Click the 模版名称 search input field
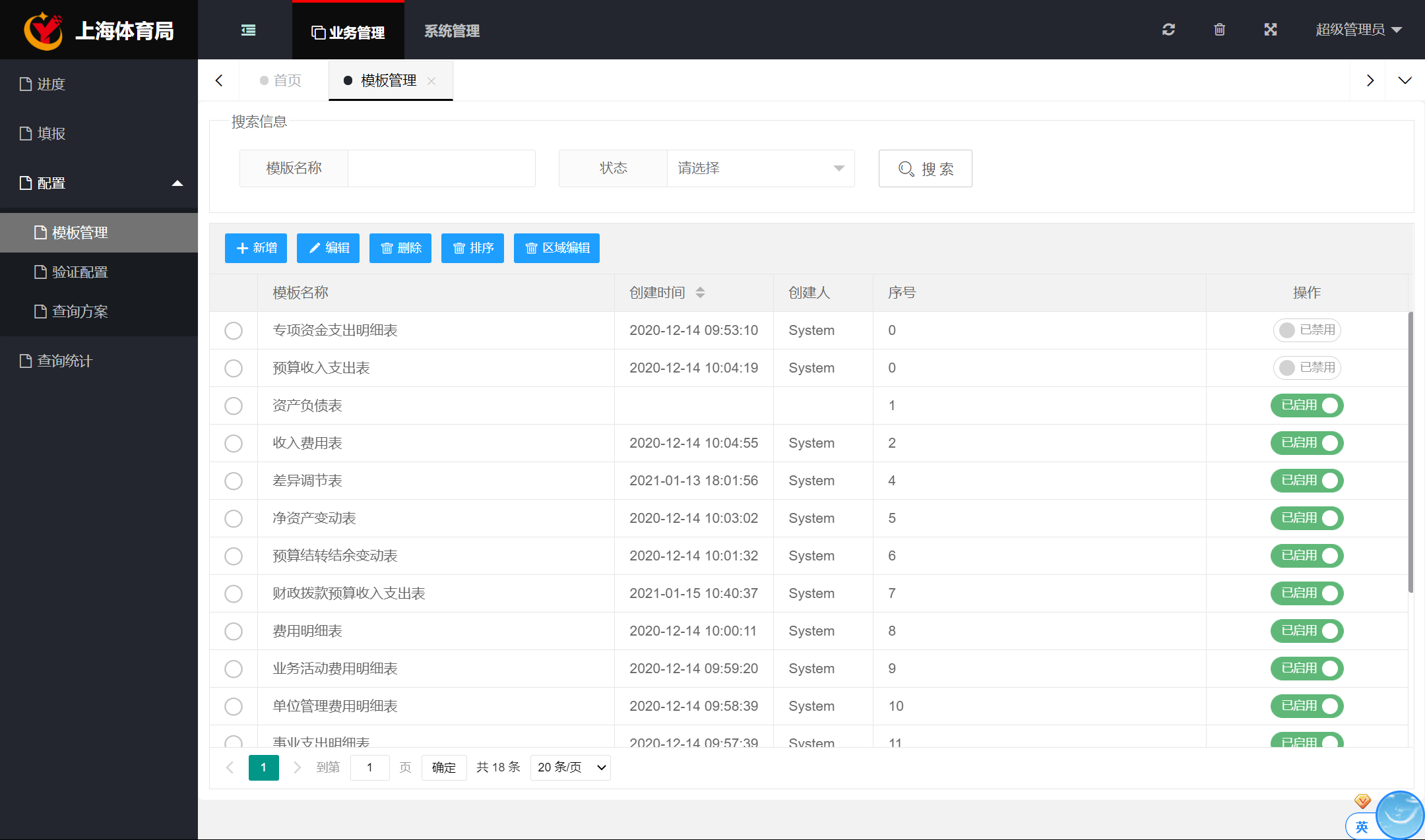Viewport: 1425px width, 840px height. tap(441, 169)
